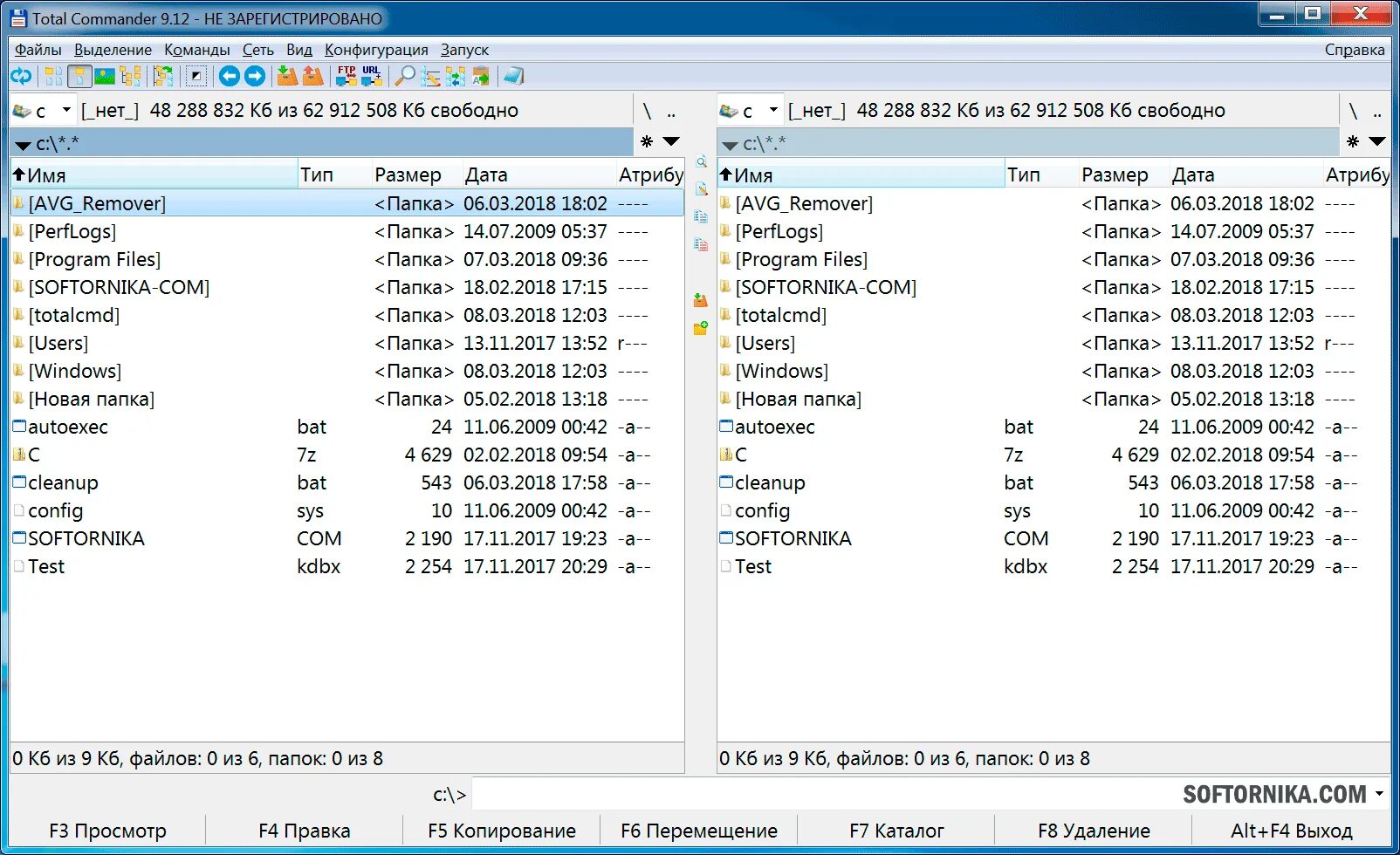Click Pack files icon in top toolbar

287,77
